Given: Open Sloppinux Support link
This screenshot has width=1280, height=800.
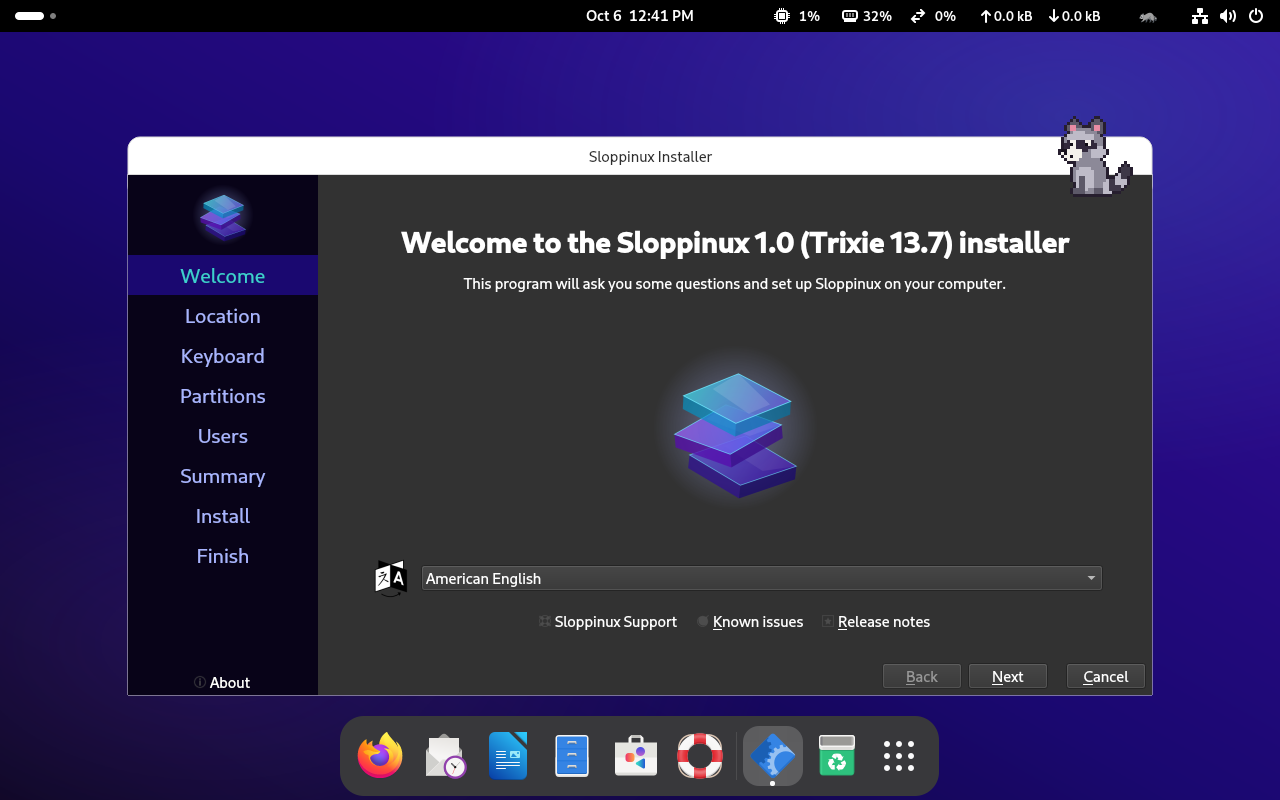Looking at the screenshot, I should pyautogui.click(x=608, y=622).
